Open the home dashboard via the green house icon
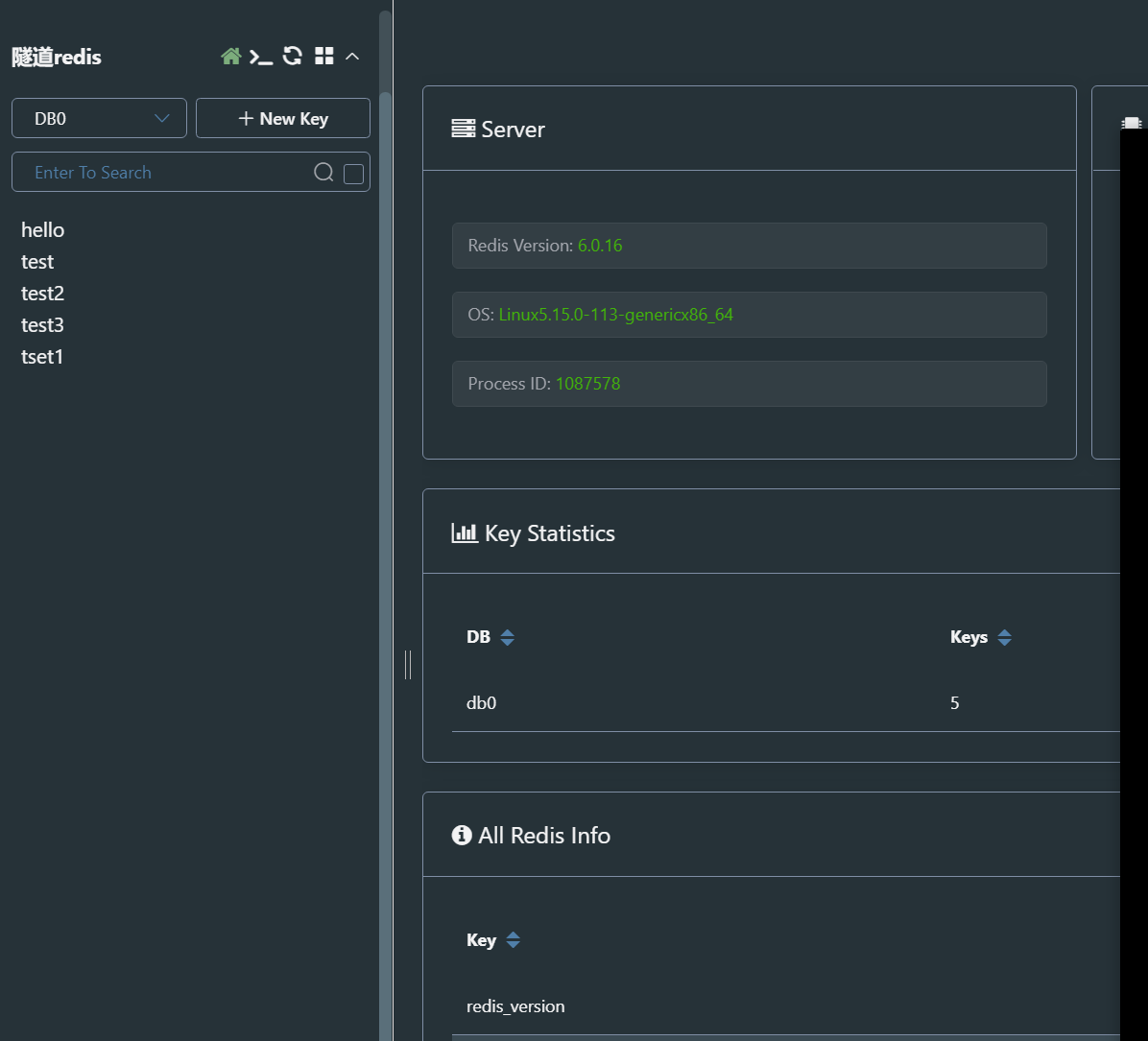This screenshot has height=1041, width=1148. pyautogui.click(x=230, y=57)
